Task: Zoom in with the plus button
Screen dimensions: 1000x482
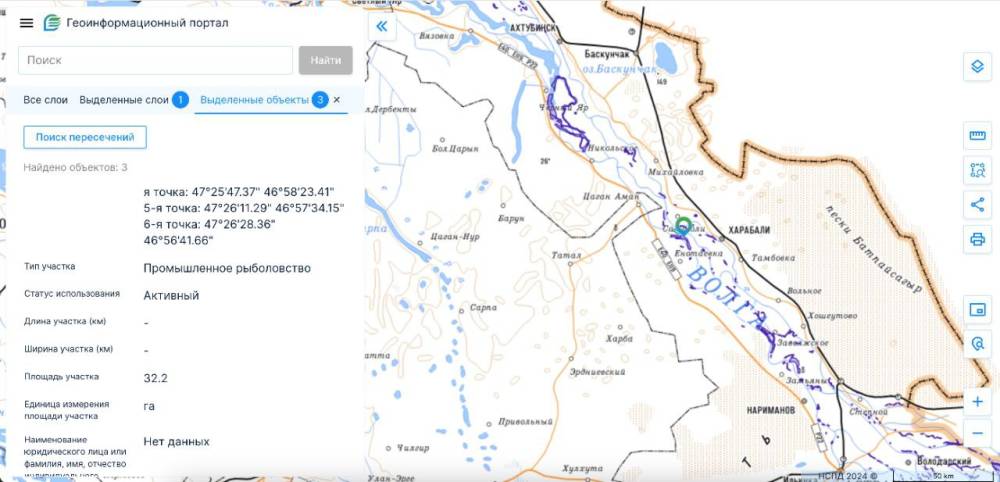Action: (x=977, y=401)
